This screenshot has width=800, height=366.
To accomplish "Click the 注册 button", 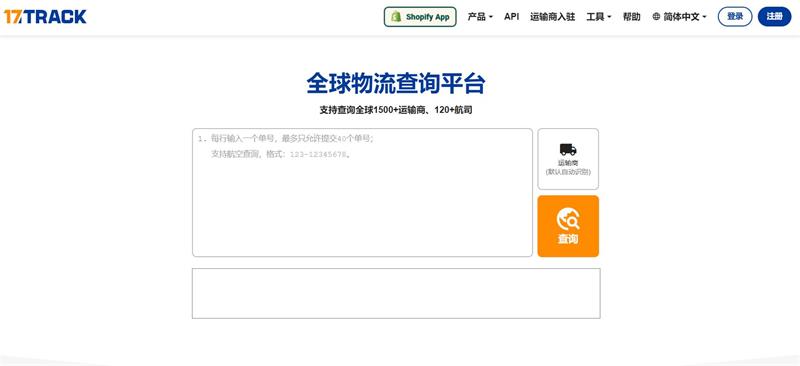I will coord(774,17).
